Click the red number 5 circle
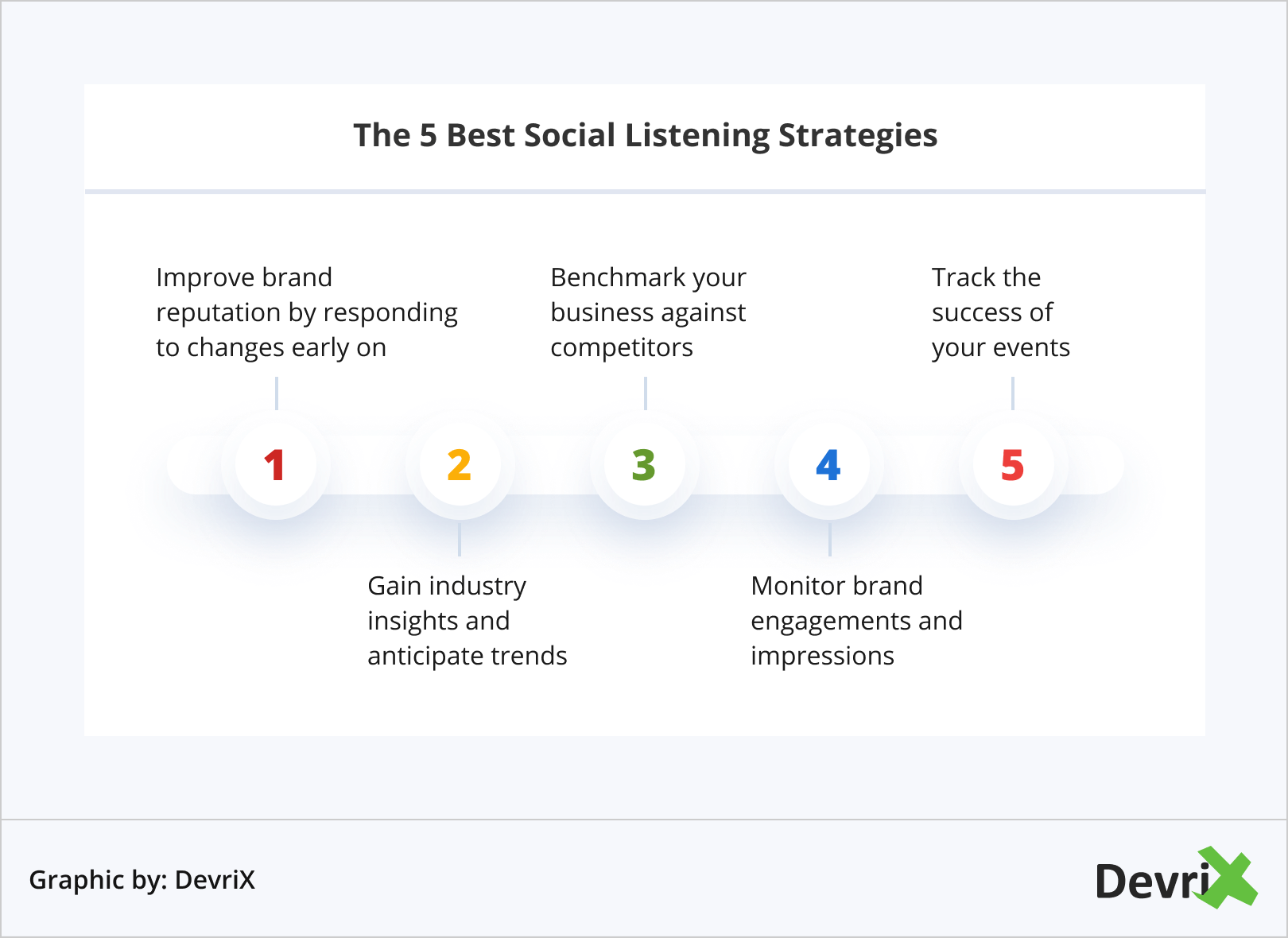 (1012, 465)
